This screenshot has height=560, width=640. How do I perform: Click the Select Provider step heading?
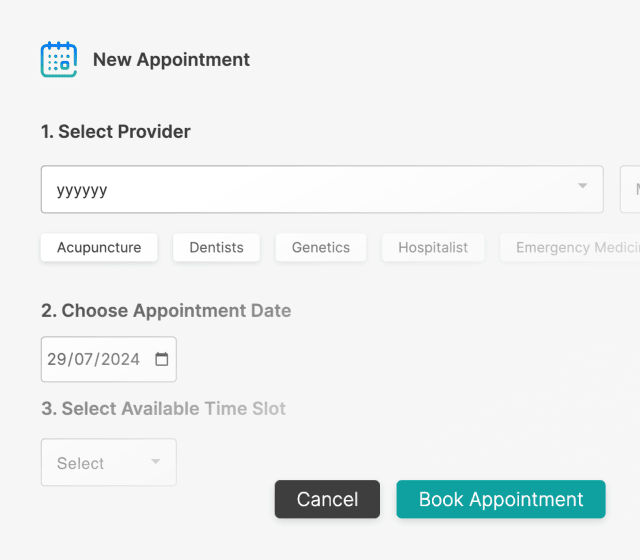point(116,131)
